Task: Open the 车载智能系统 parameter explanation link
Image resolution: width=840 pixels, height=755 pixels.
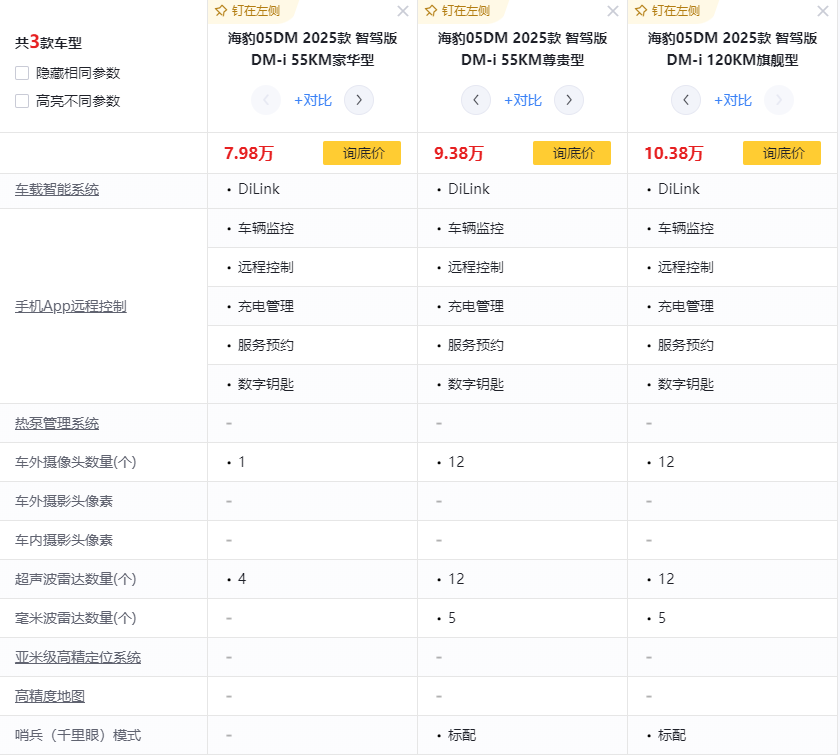Action: [x=57, y=190]
